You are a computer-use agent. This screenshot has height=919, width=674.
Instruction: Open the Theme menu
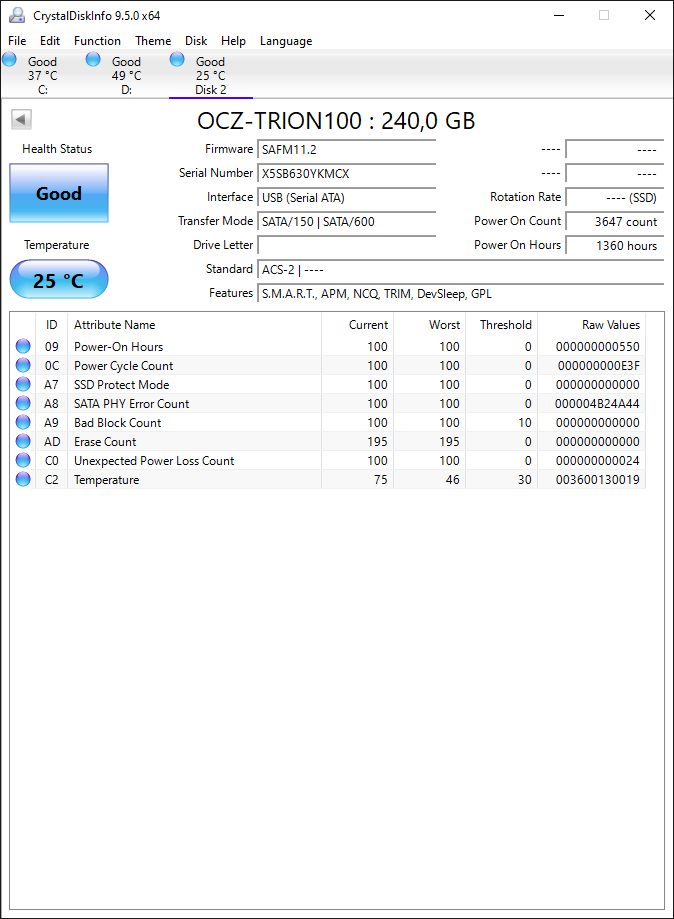pos(153,40)
